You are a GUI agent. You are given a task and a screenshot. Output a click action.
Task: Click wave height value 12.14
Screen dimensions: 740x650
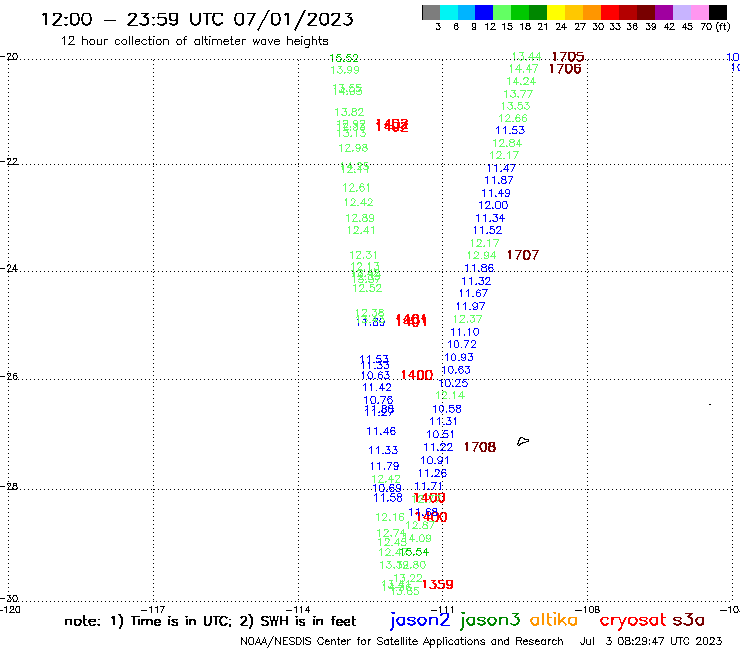(x=450, y=396)
